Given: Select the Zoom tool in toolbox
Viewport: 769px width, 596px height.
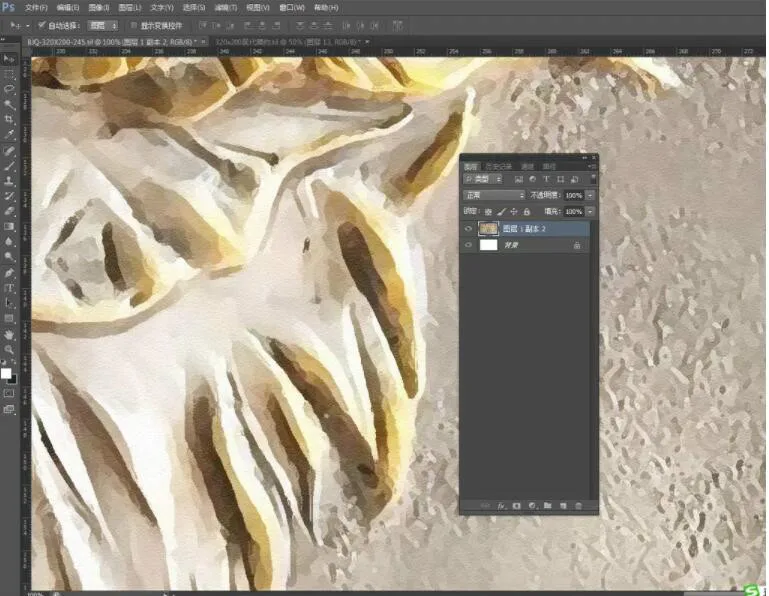Looking at the screenshot, I should point(9,350).
